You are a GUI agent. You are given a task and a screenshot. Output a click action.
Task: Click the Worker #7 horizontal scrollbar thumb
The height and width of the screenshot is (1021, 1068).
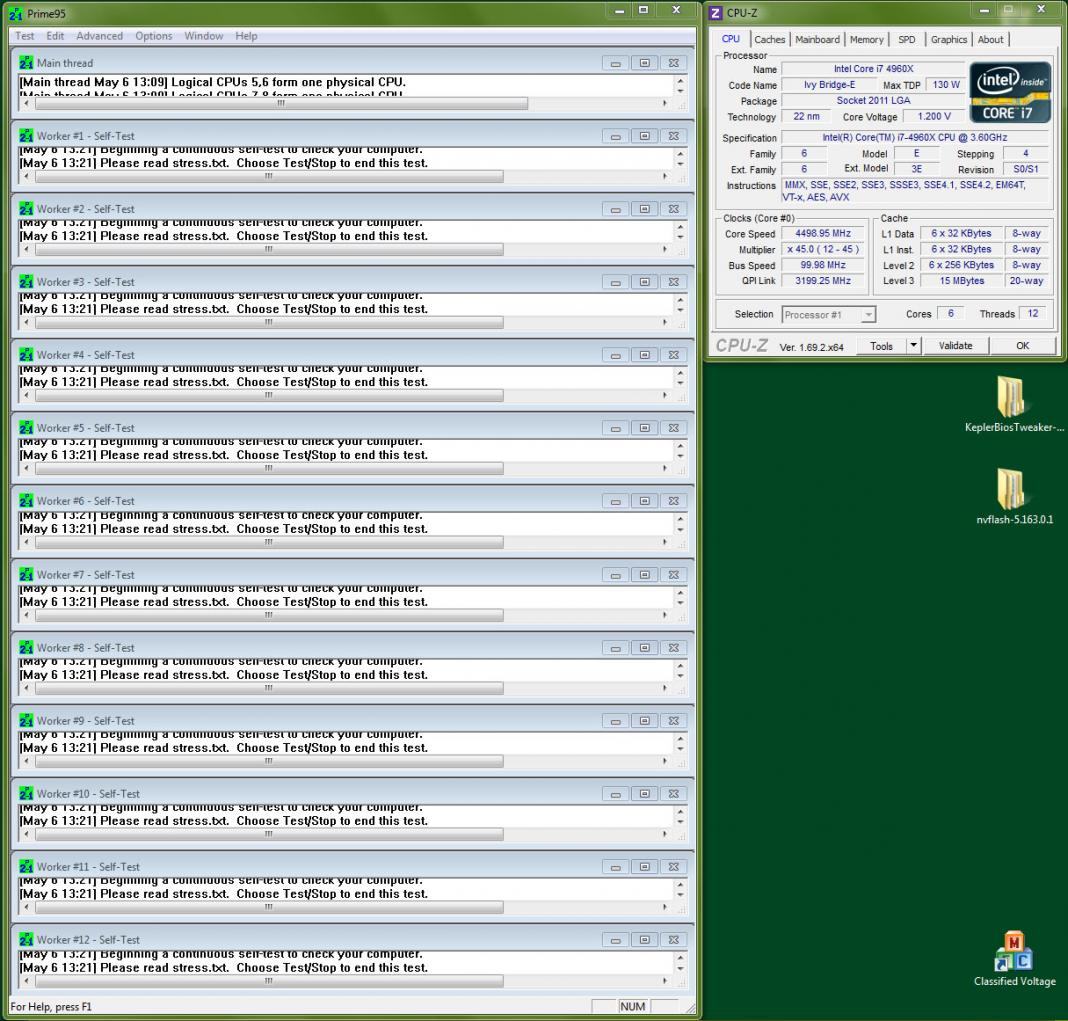tap(269, 615)
